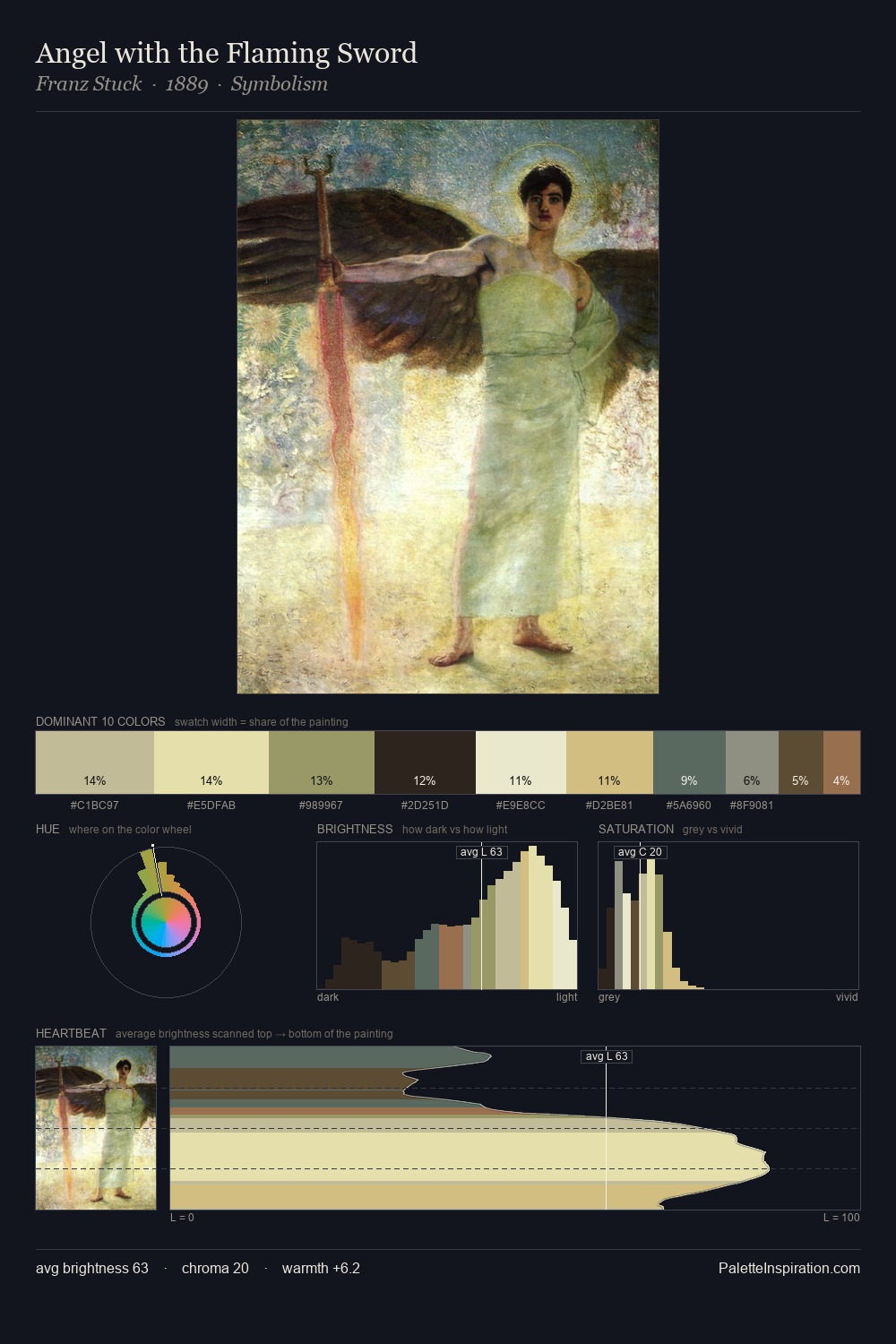Click the 'avg brightness 63' footer stat
The height and width of the screenshot is (1344, 896).
92,1268
